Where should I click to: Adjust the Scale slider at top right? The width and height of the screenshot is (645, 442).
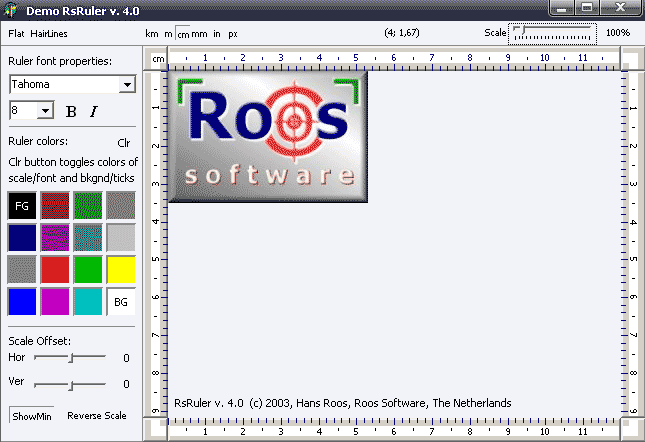[x=552, y=33]
